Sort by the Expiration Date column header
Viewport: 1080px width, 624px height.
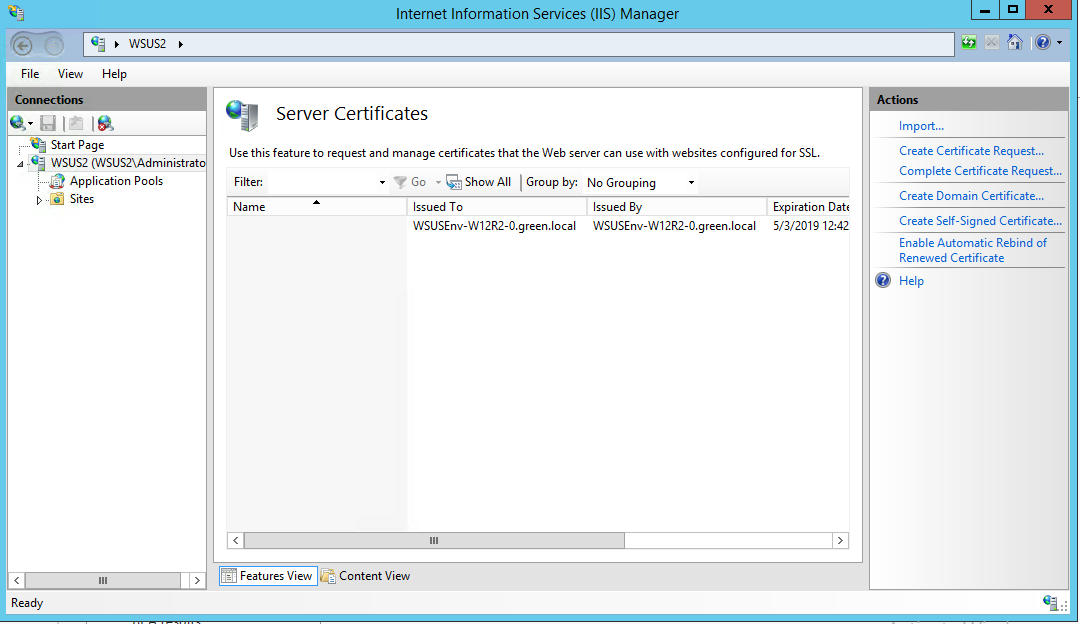coord(808,207)
